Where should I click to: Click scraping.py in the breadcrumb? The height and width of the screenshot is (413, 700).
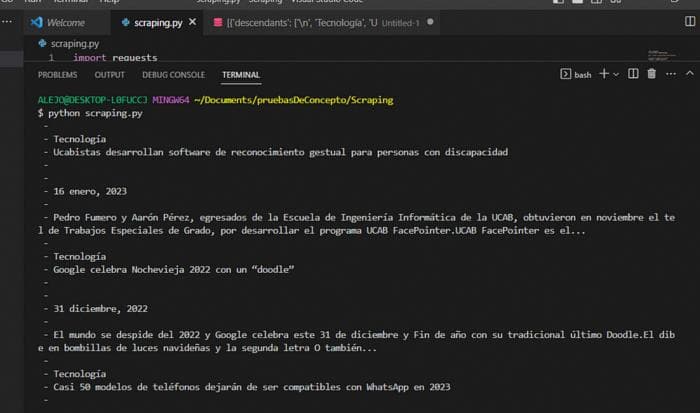(x=75, y=44)
